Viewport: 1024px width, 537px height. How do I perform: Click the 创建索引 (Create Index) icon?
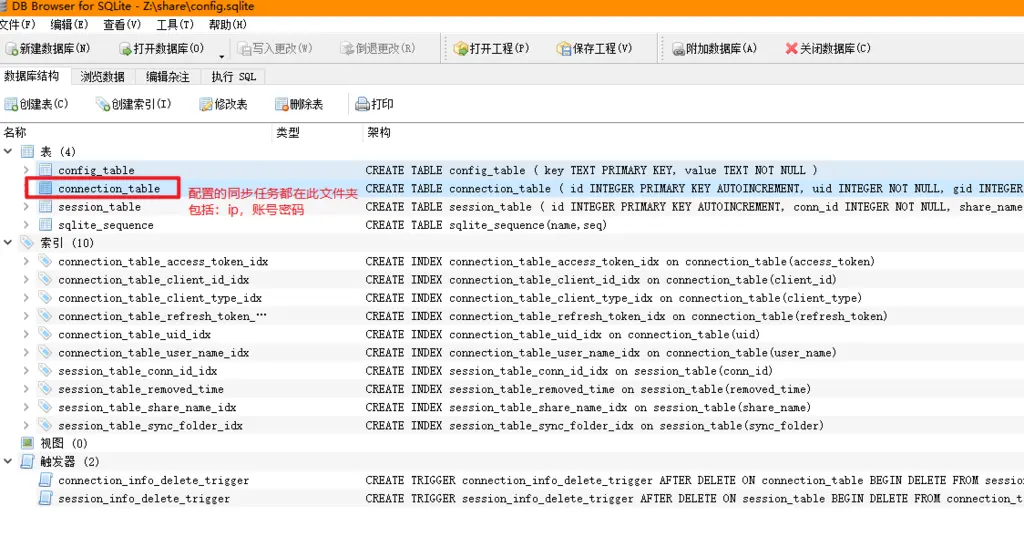click(x=102, y=104)
